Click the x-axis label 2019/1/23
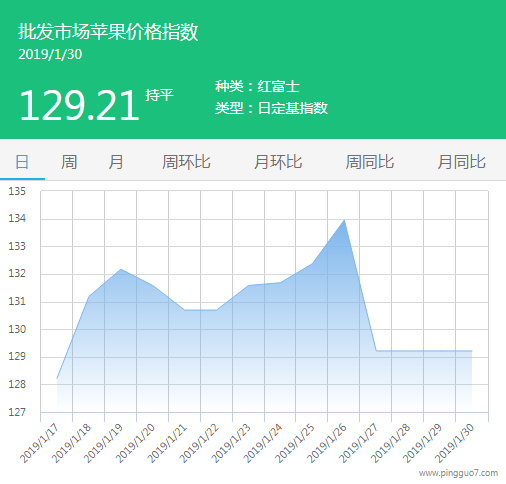This screenshot has width=506, height=484. [231, 443]
